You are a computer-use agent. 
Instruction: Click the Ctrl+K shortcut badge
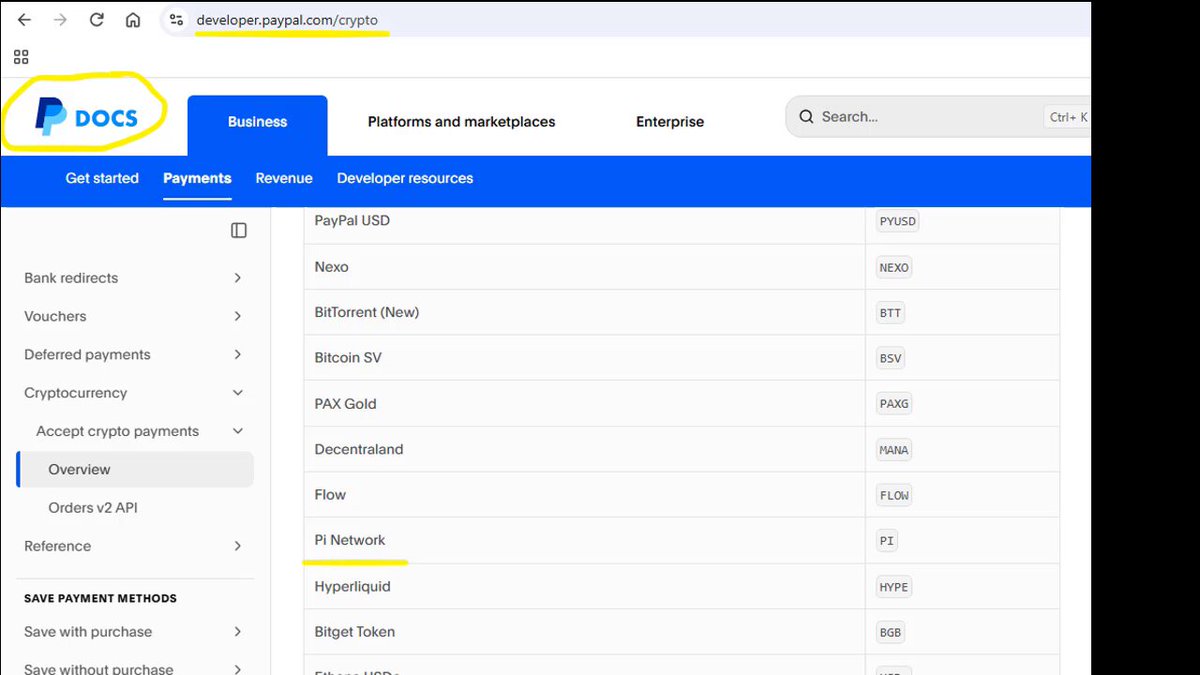pos(1067,117)
